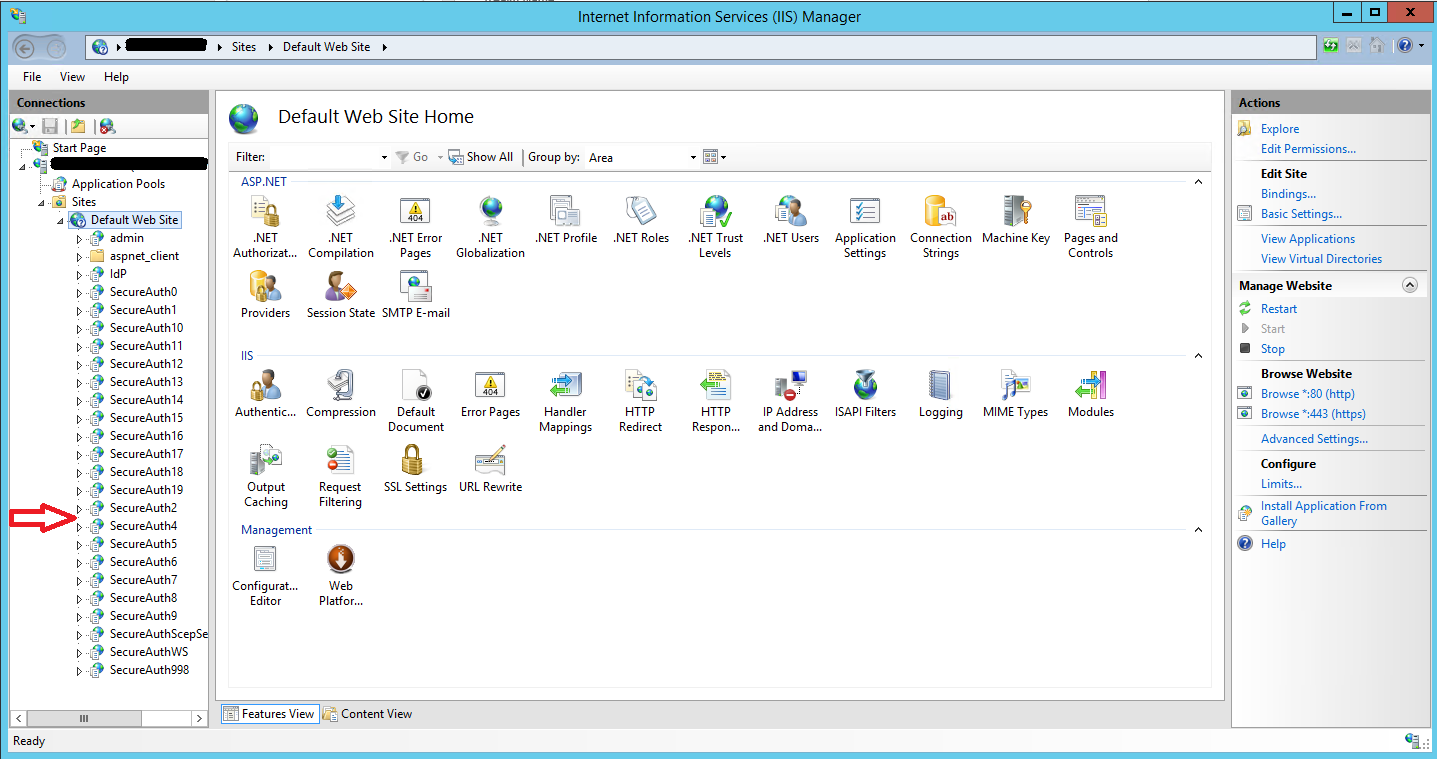Open Connection Strings feature

point(941,227)
